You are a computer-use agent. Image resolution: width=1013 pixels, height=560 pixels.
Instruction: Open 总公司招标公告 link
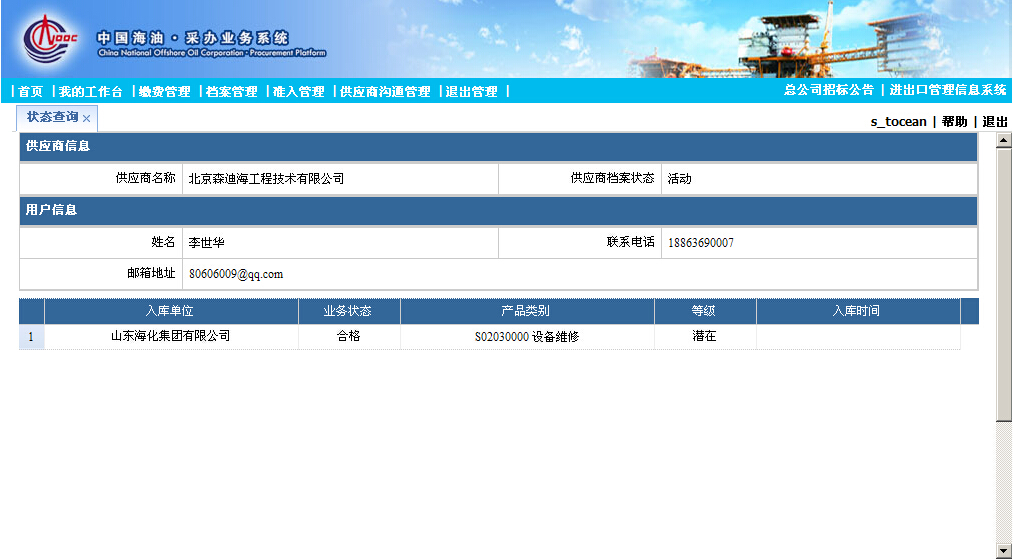[x=829, y=90]
